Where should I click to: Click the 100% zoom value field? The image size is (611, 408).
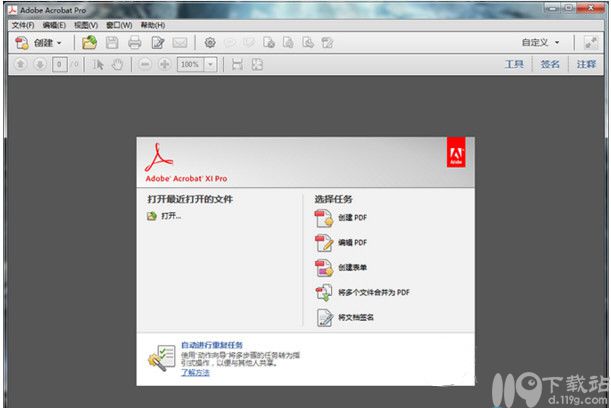click(x=191, y=64)
